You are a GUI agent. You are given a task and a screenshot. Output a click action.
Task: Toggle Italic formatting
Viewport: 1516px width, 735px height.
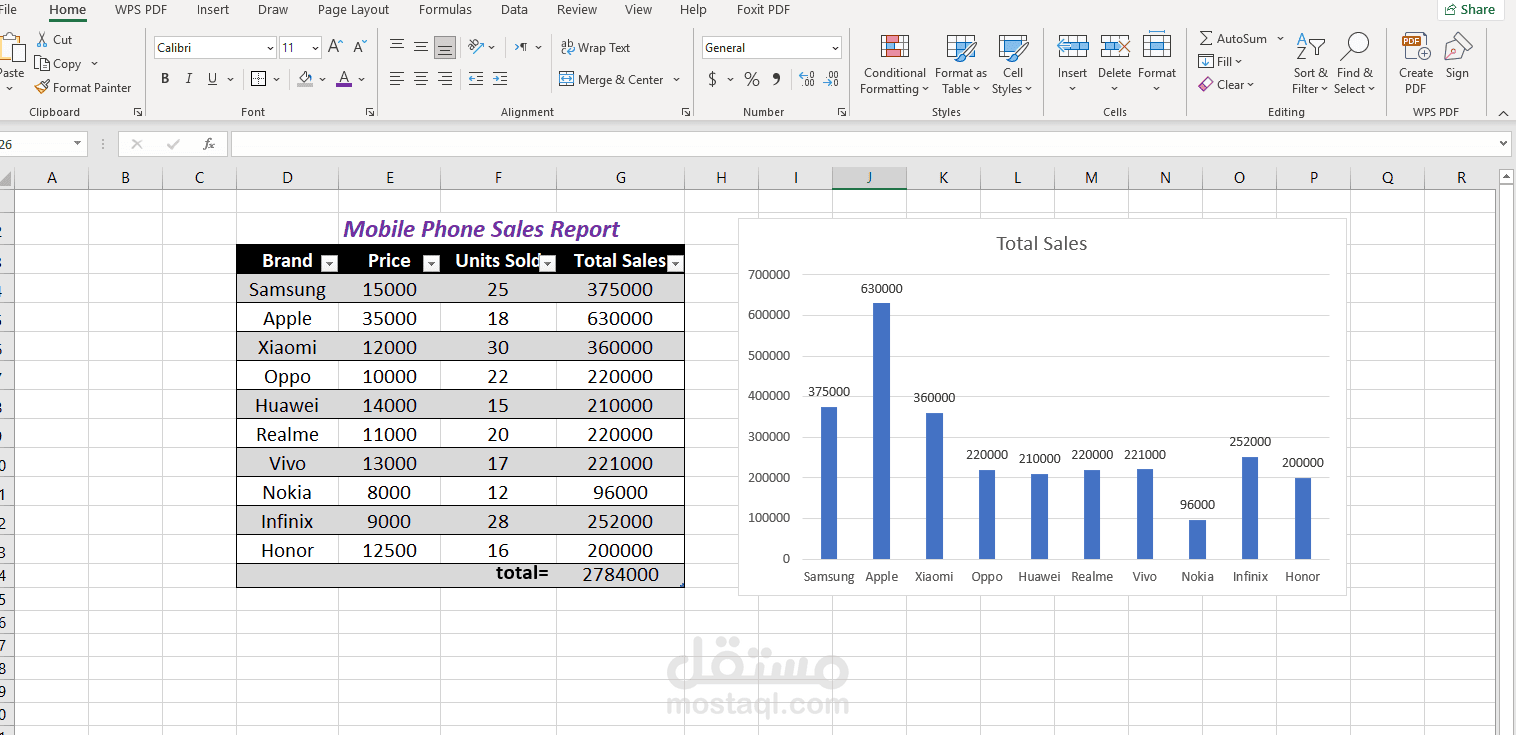tap(188, 79)
